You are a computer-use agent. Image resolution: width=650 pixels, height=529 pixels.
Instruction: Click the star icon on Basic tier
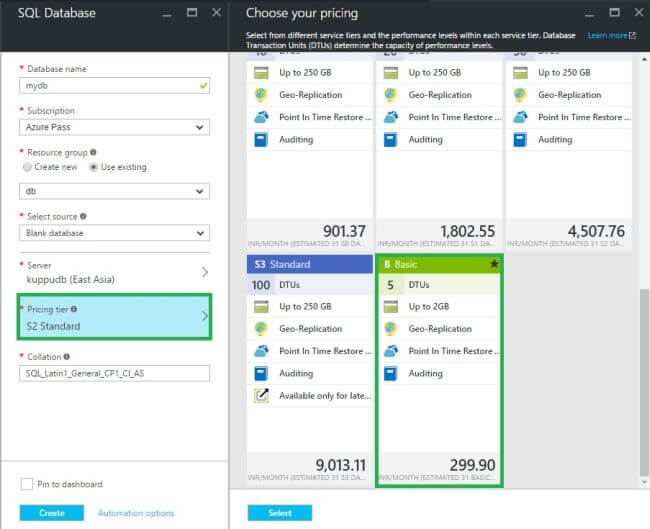pyautogui.click(x=493, y=264)
